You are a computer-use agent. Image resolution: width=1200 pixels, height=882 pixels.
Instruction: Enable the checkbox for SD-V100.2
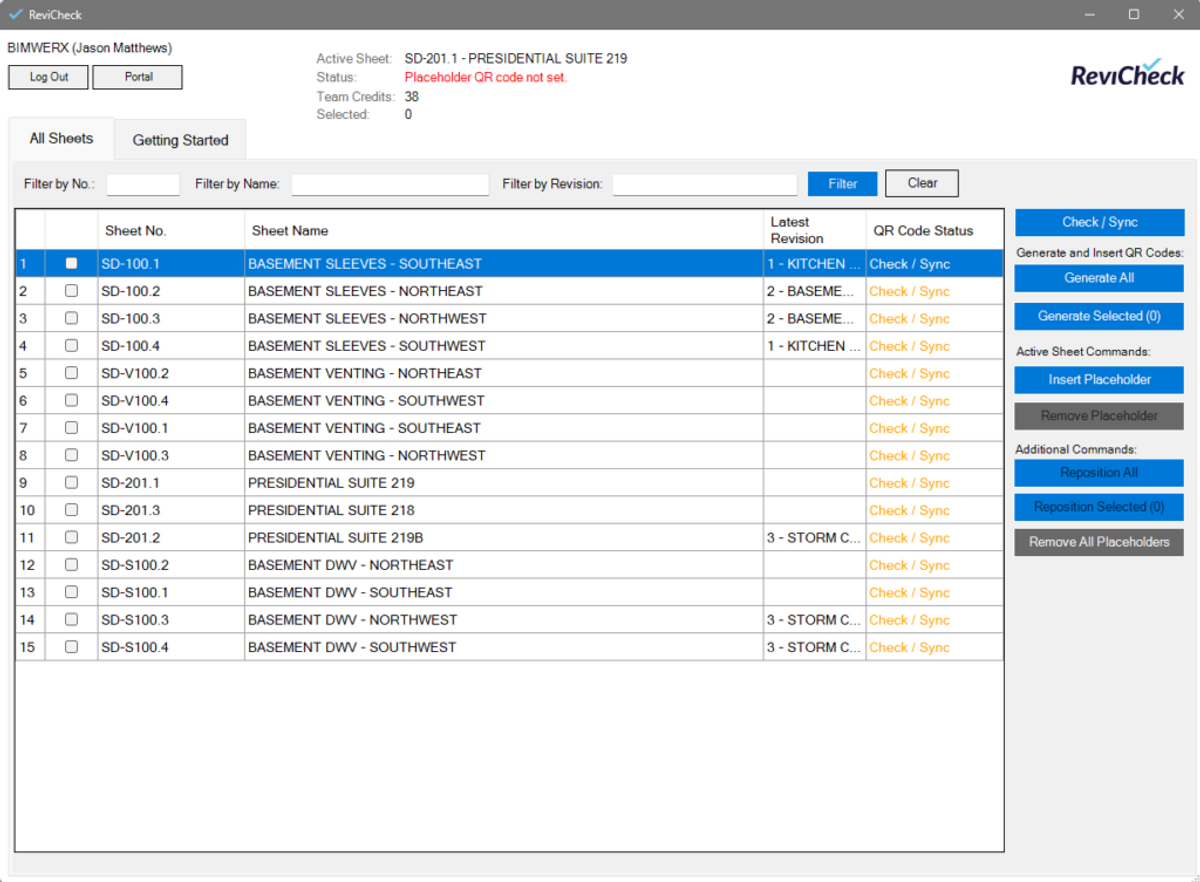pyautogui.click(x=70, y=373)
